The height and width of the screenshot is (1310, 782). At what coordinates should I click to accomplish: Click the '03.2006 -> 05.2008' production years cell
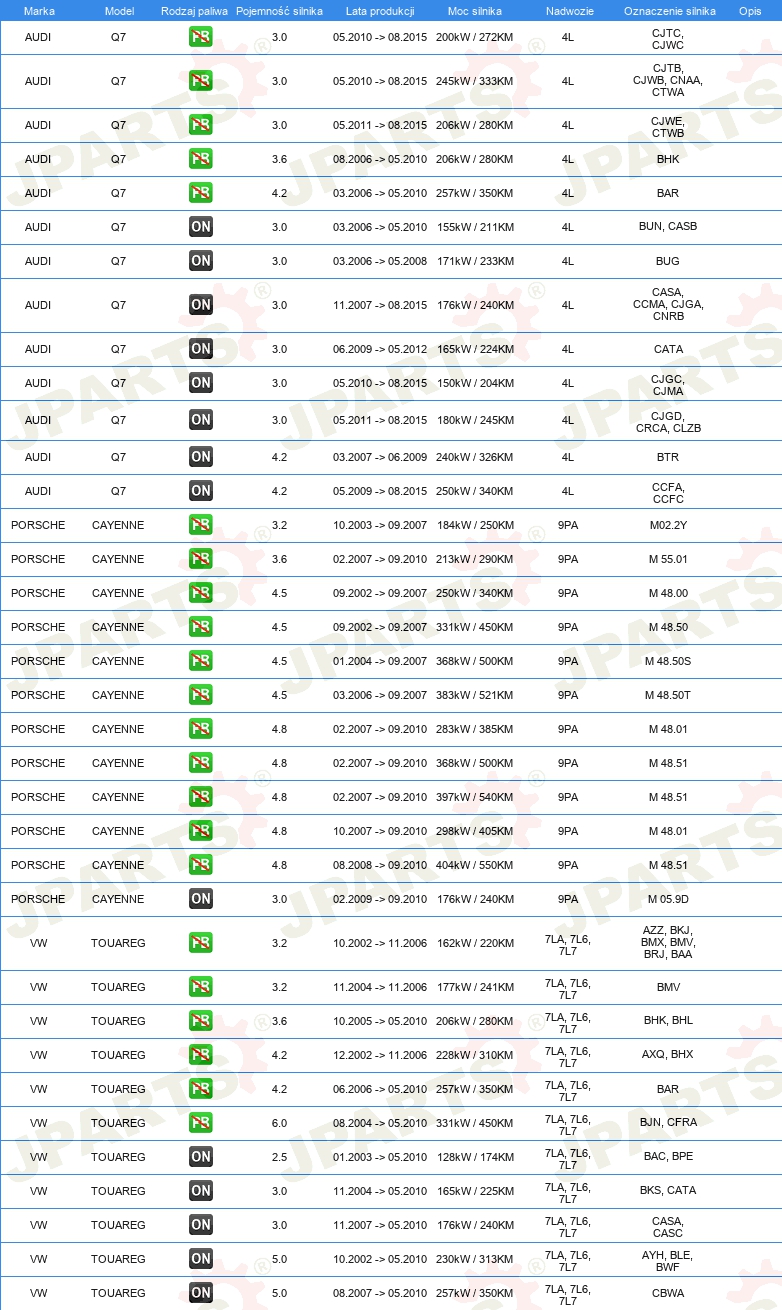(380, 261)
